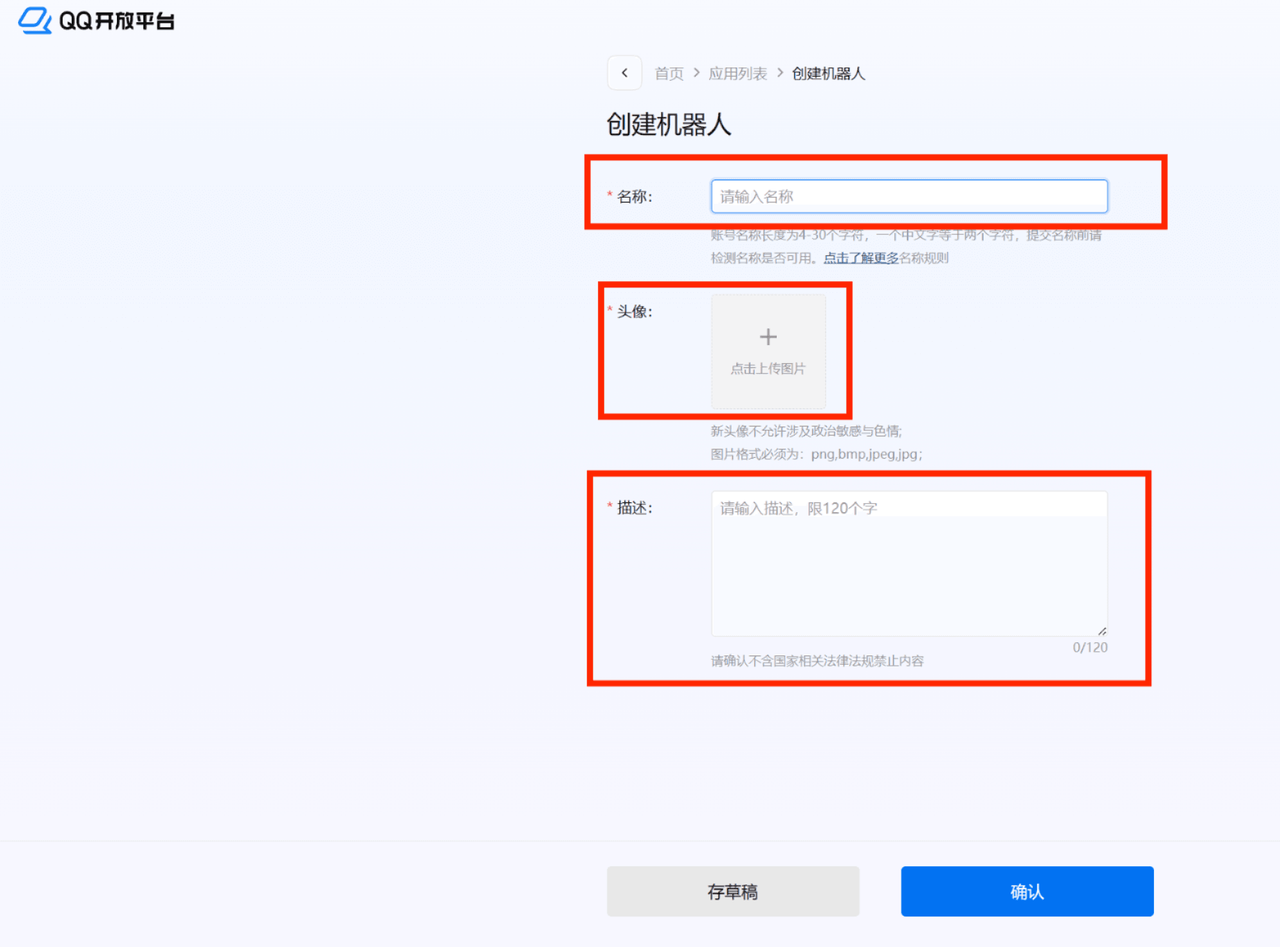Navigate to 应用列表 breadcrumb item
The image size is (1280, 947).
(x=738, y=74)
